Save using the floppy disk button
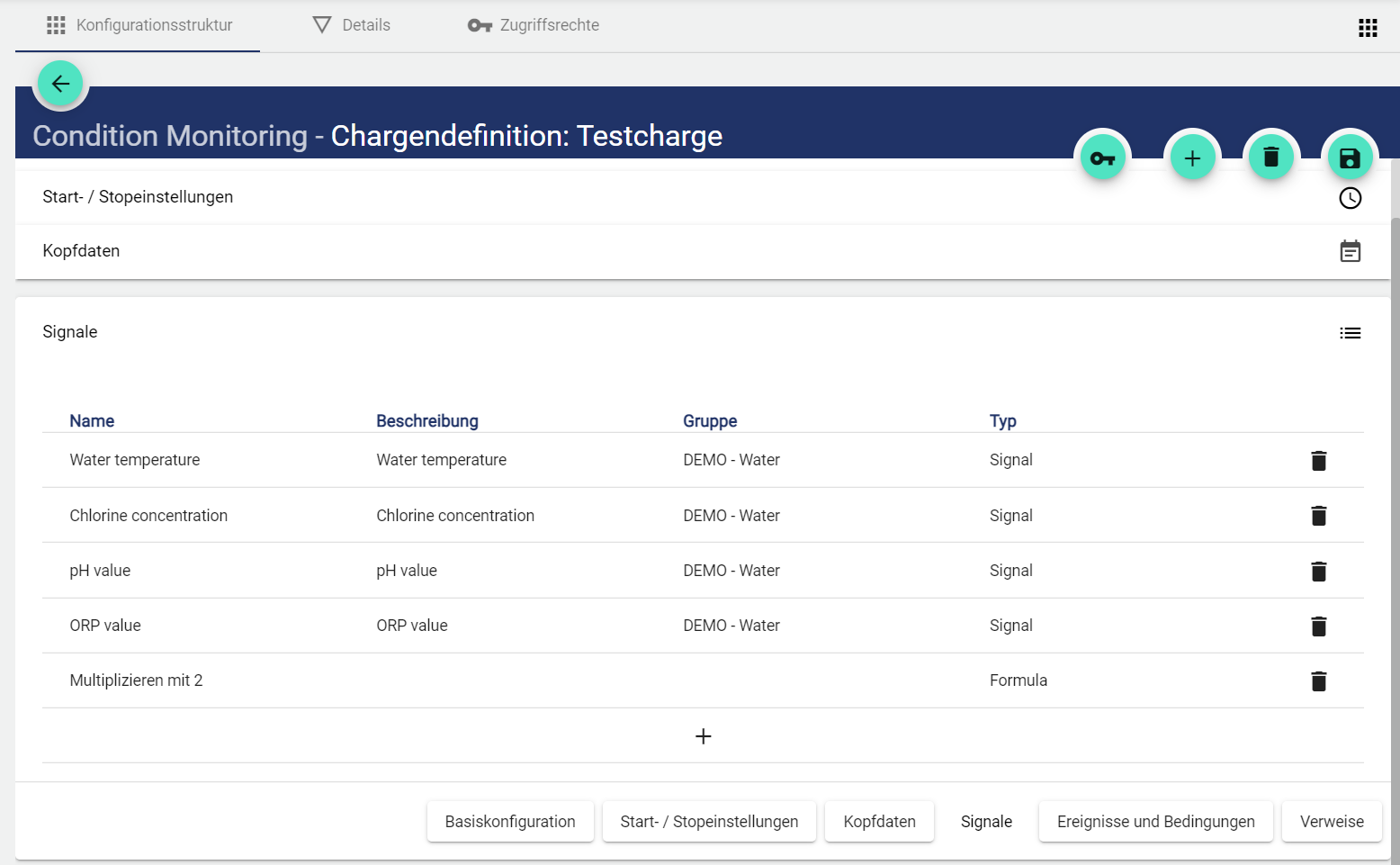Image resolution: width=1400 pixels, height=865 pixels. [1350, 158]
